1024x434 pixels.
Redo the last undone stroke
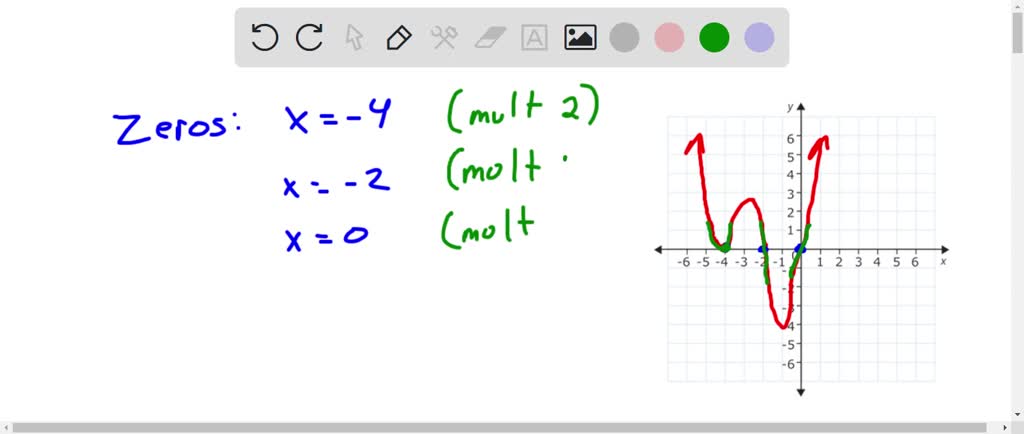(309, 37)
